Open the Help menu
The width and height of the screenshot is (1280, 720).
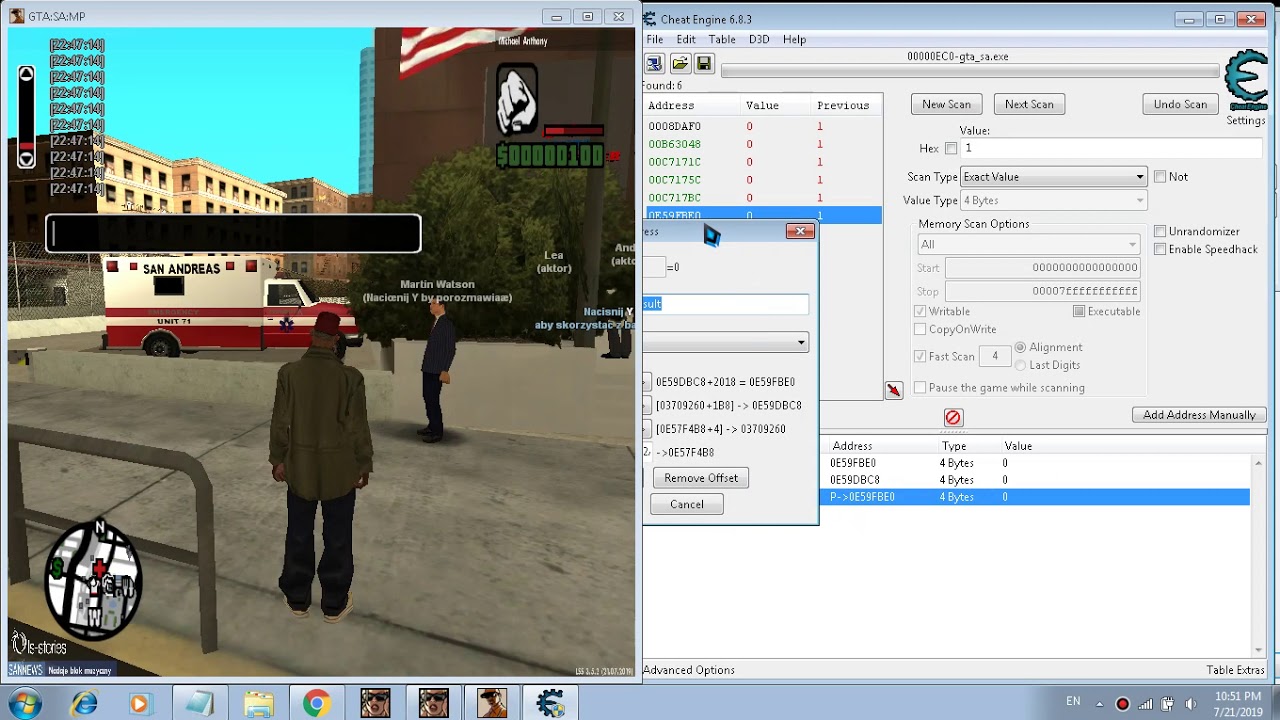click(x=794, y=39)
